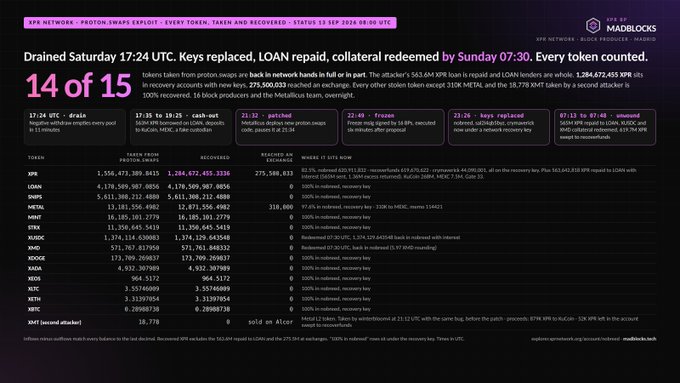Screen dimensions: 680x383
Task: Click XPR taken amount 1,556,473,389.8415
Action: tap(128, 173)
